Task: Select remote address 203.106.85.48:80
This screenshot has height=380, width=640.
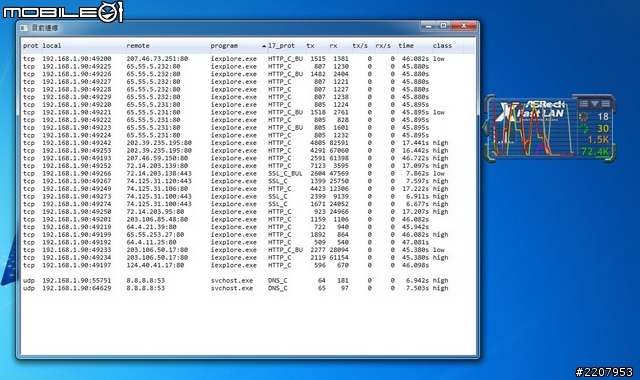Action: (157, 219)
